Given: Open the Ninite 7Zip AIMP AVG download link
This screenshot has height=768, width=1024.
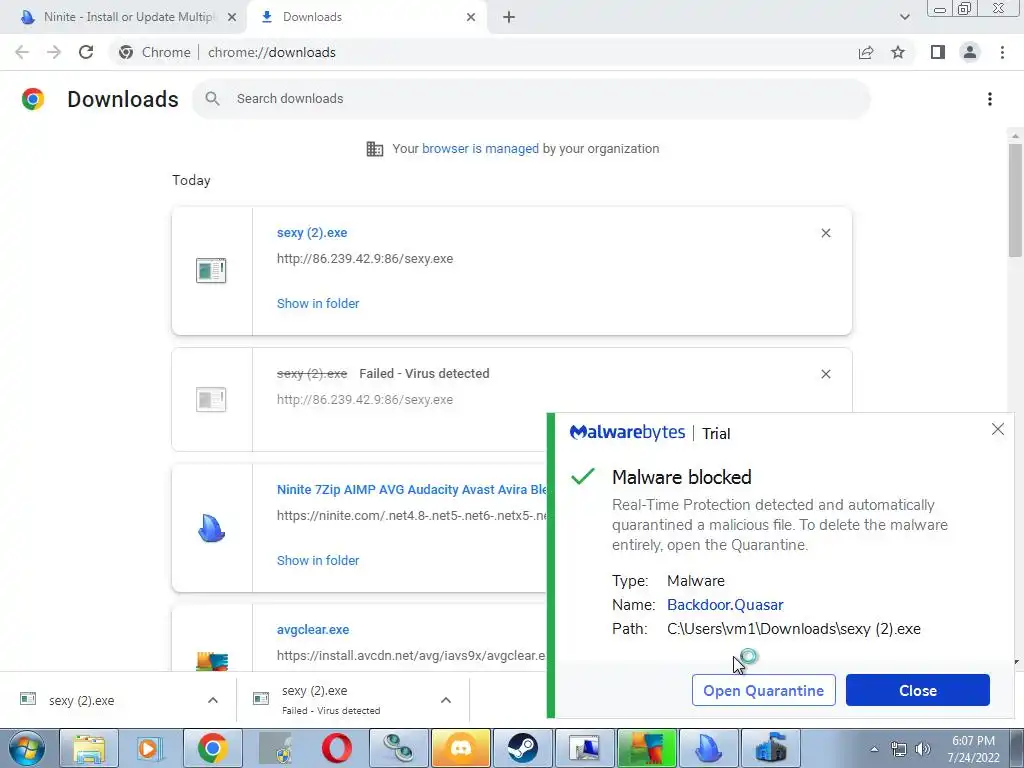Looking at the screenshot, I should 412,489.
